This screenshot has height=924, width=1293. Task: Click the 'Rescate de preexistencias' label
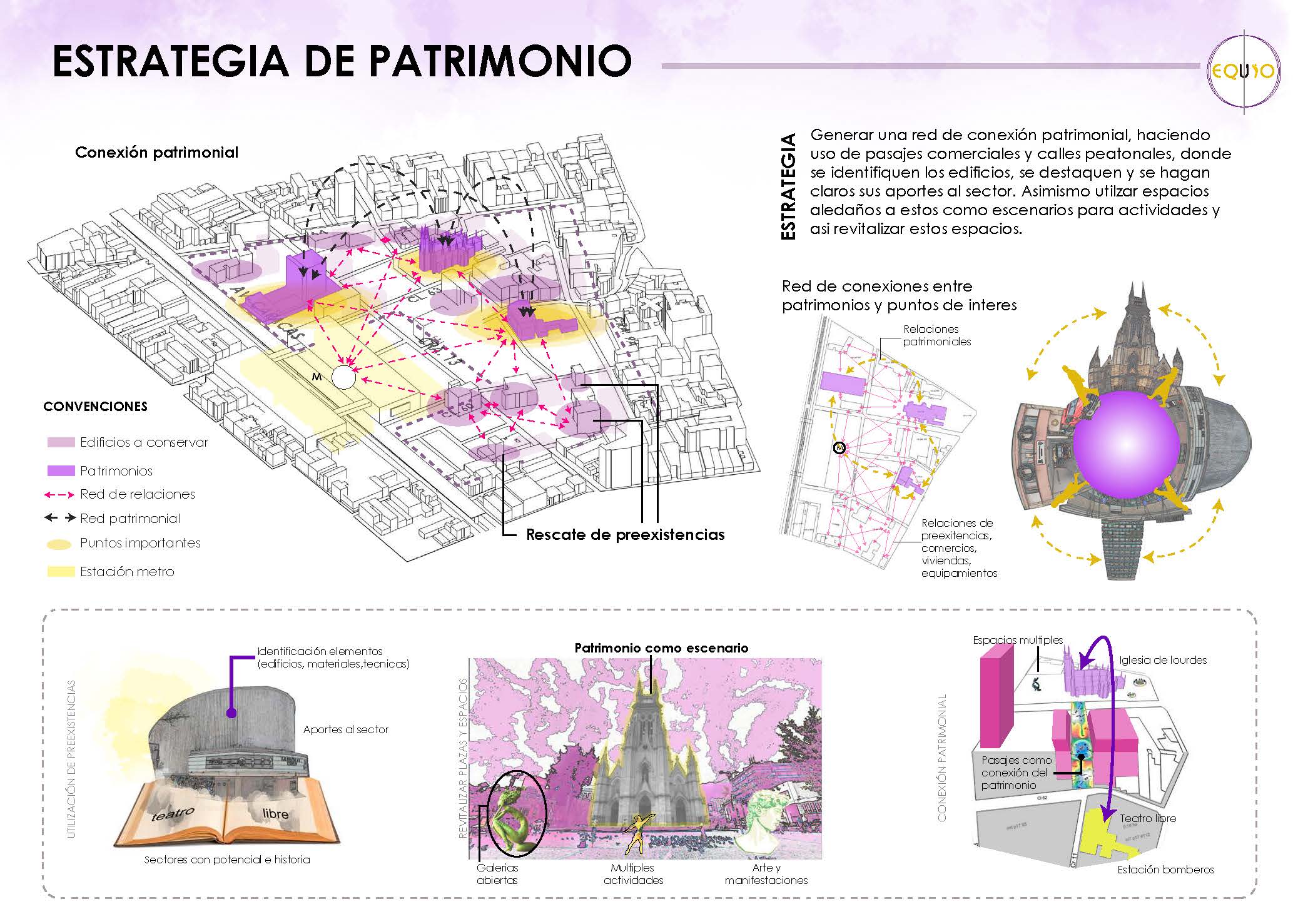pyautogui.click(x=625, y=535)
